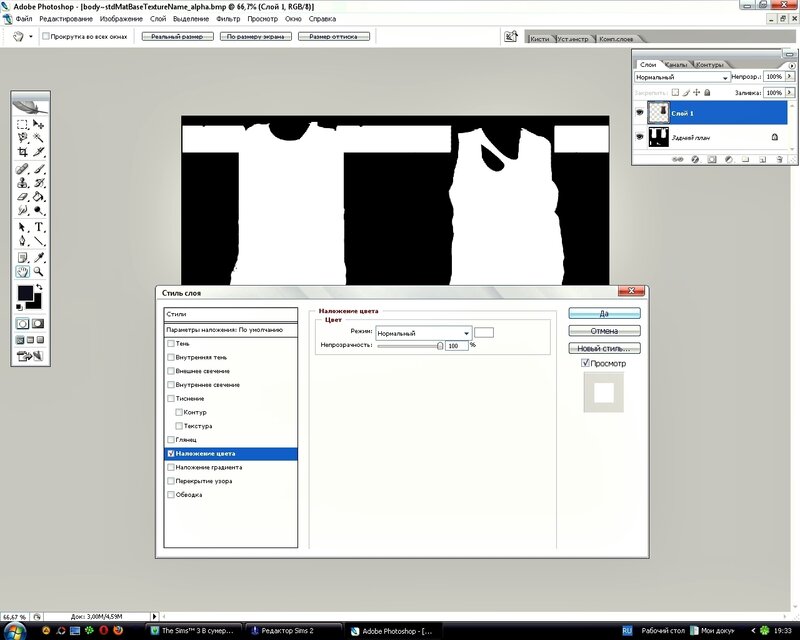Viewport: 800px width, 640px height.
Task: Select the Clone Stamp tool
Action: 22,183
